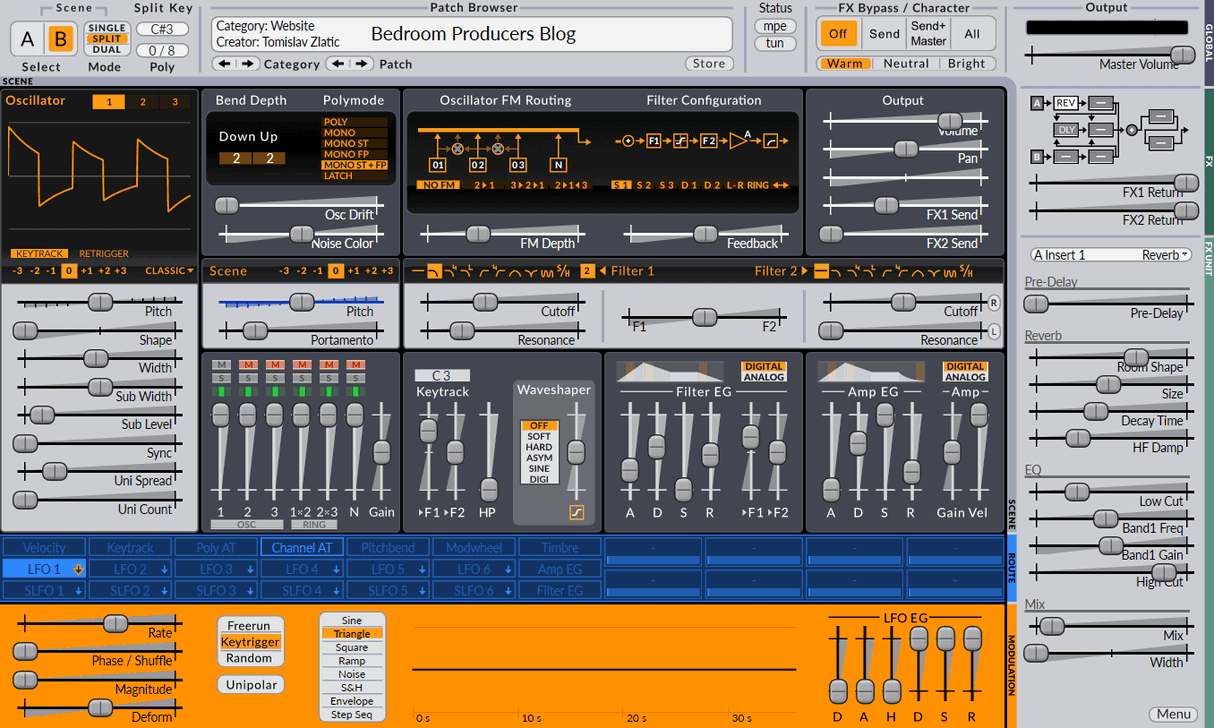1214x728 pixels.
Task: Switch Filter EG to Analog mode
Action: coord(764,377)
